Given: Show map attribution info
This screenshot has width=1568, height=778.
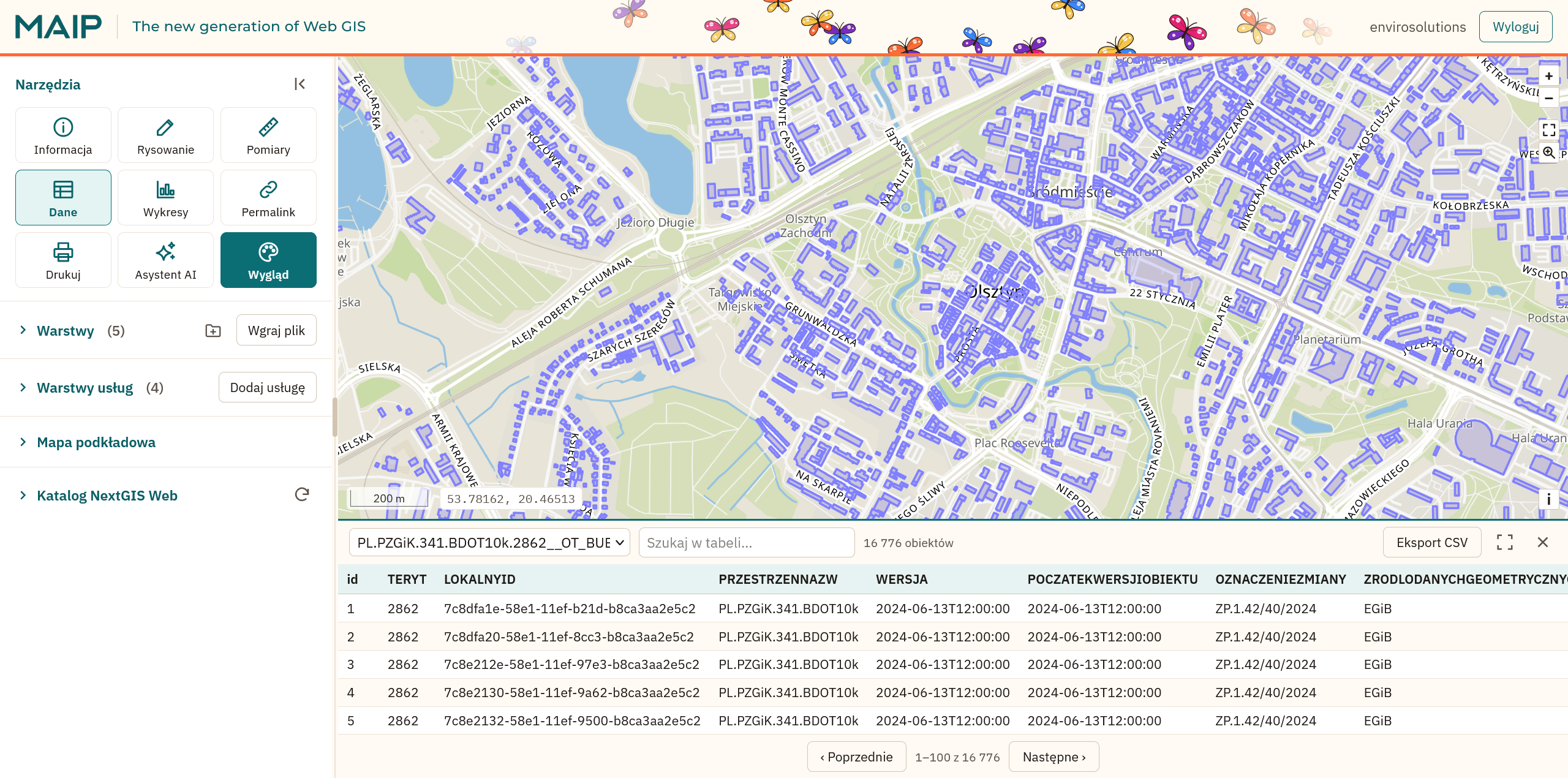Looking at the screenshot, I should click(x=1548, y=499).
